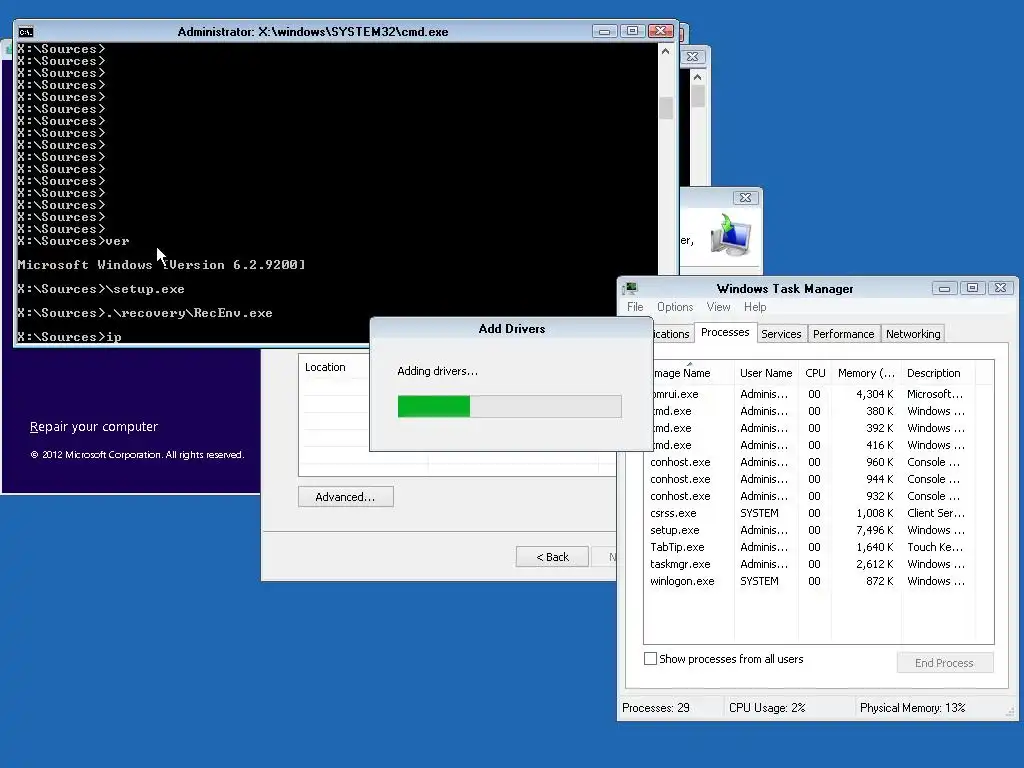Open the File menu in Task Manager

coord(635,307)
